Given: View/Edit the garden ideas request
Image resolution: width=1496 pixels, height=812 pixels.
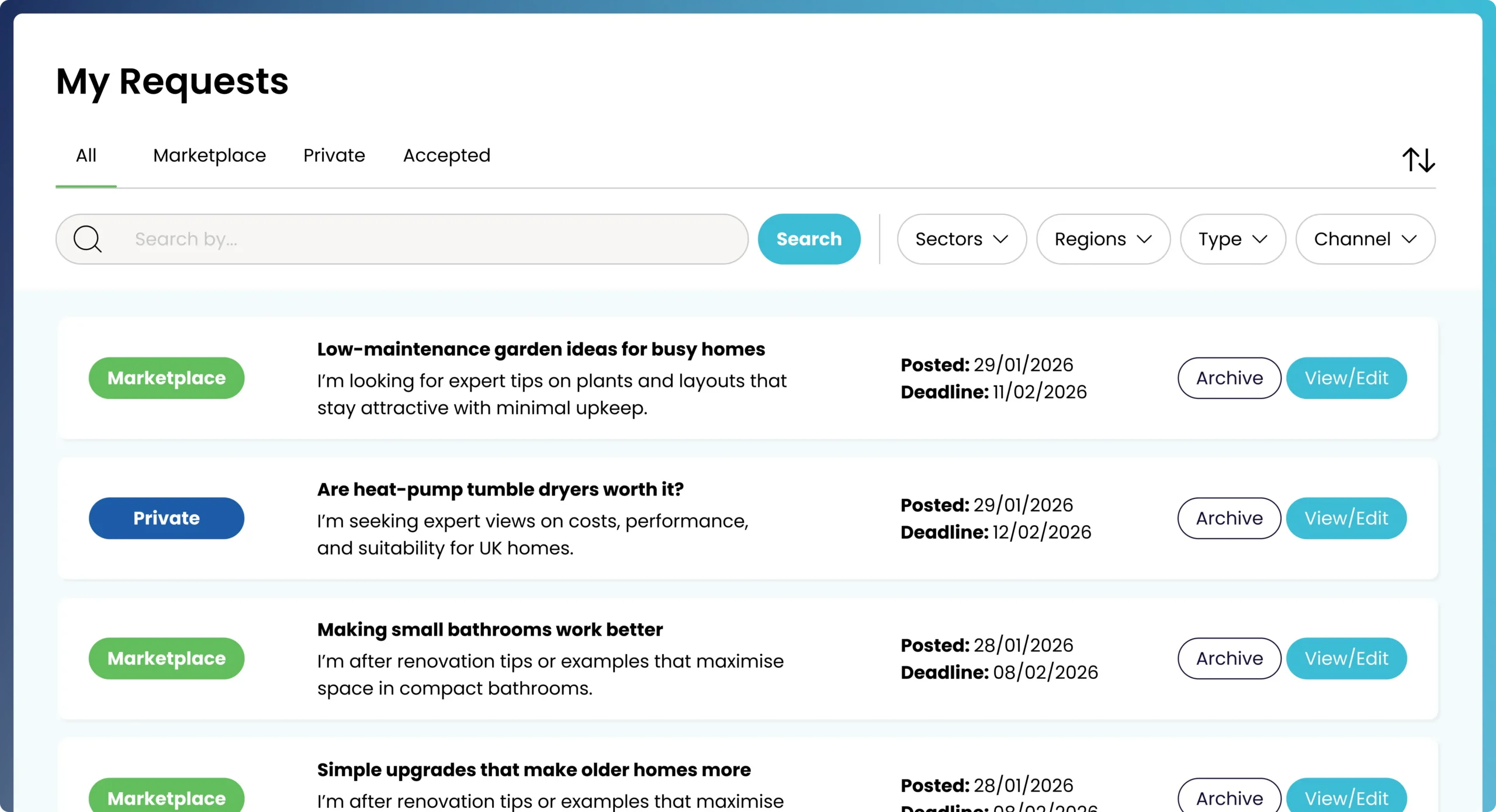Looking at the screenshot, I should pyautogui.click(x=1346, y=378).
